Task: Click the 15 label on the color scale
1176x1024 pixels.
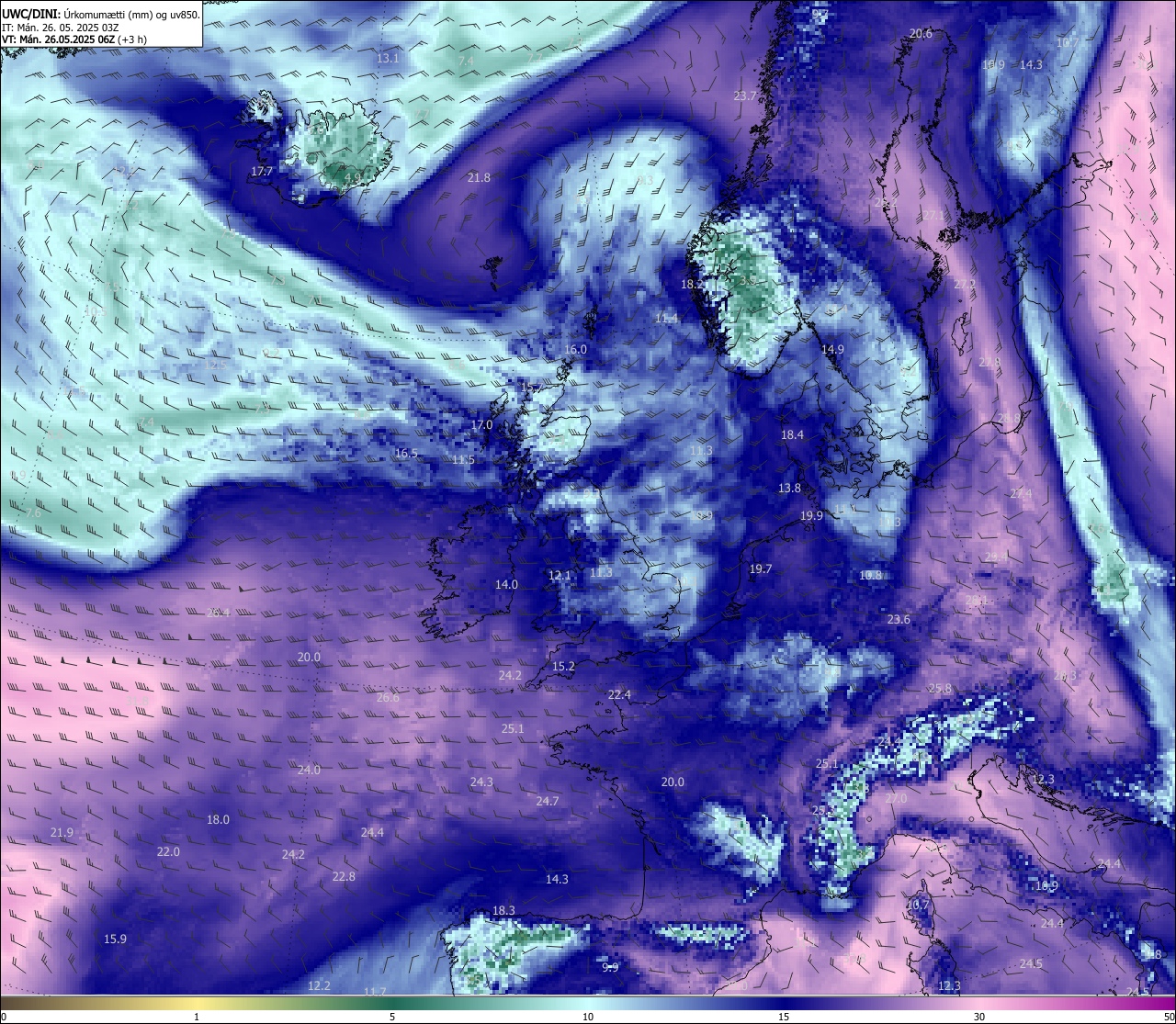Action: tap(784, 1017)
